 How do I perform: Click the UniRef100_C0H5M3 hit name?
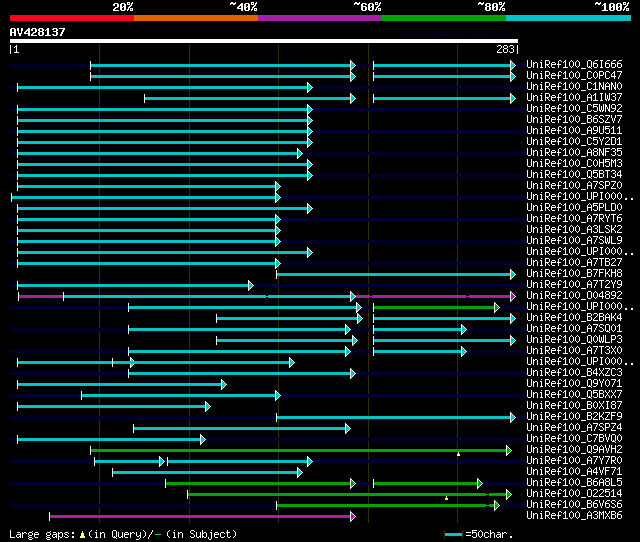[574, 164]
